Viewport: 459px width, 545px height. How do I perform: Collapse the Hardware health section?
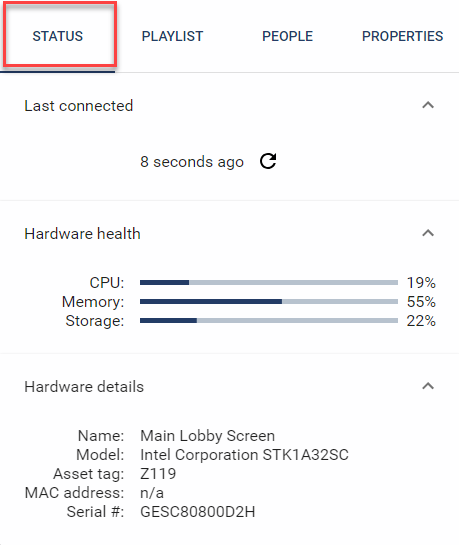428,233
